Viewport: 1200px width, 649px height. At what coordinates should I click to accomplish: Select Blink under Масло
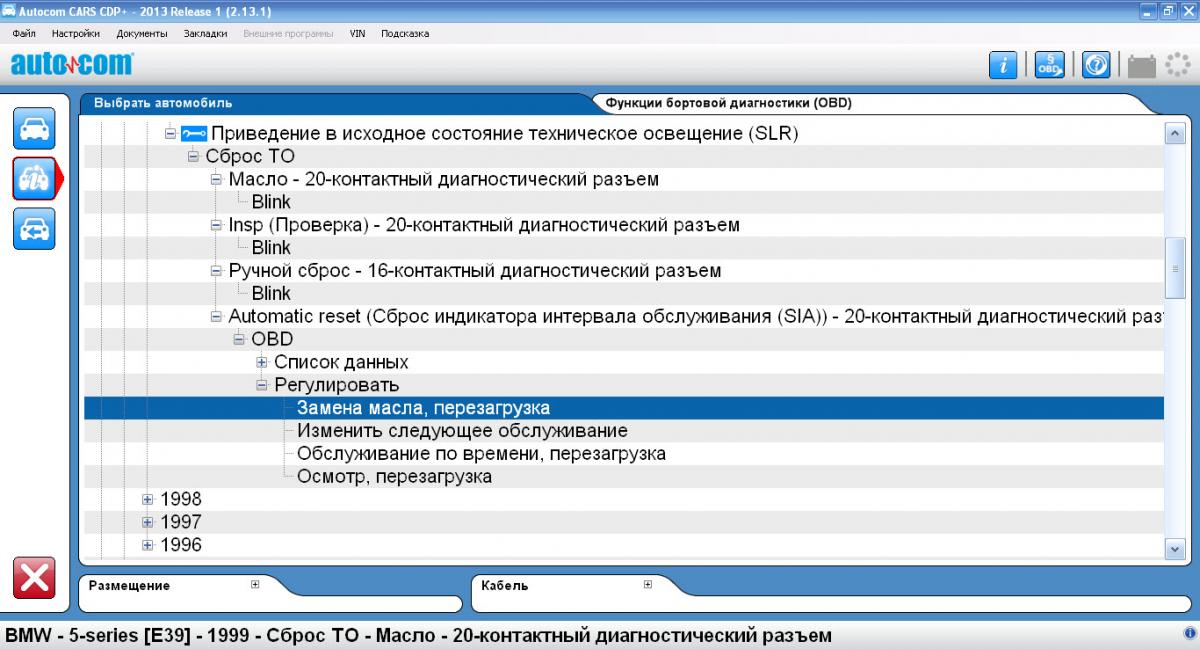(x=271, y=202)
